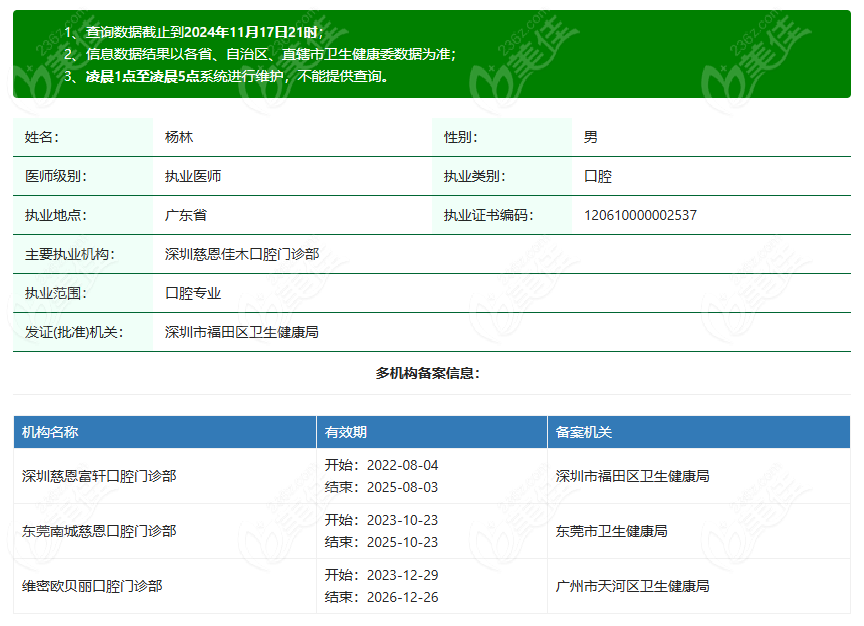The image size is (864, 626).
Task: Click the start date 2022-08-04
Action: [402, 465]
